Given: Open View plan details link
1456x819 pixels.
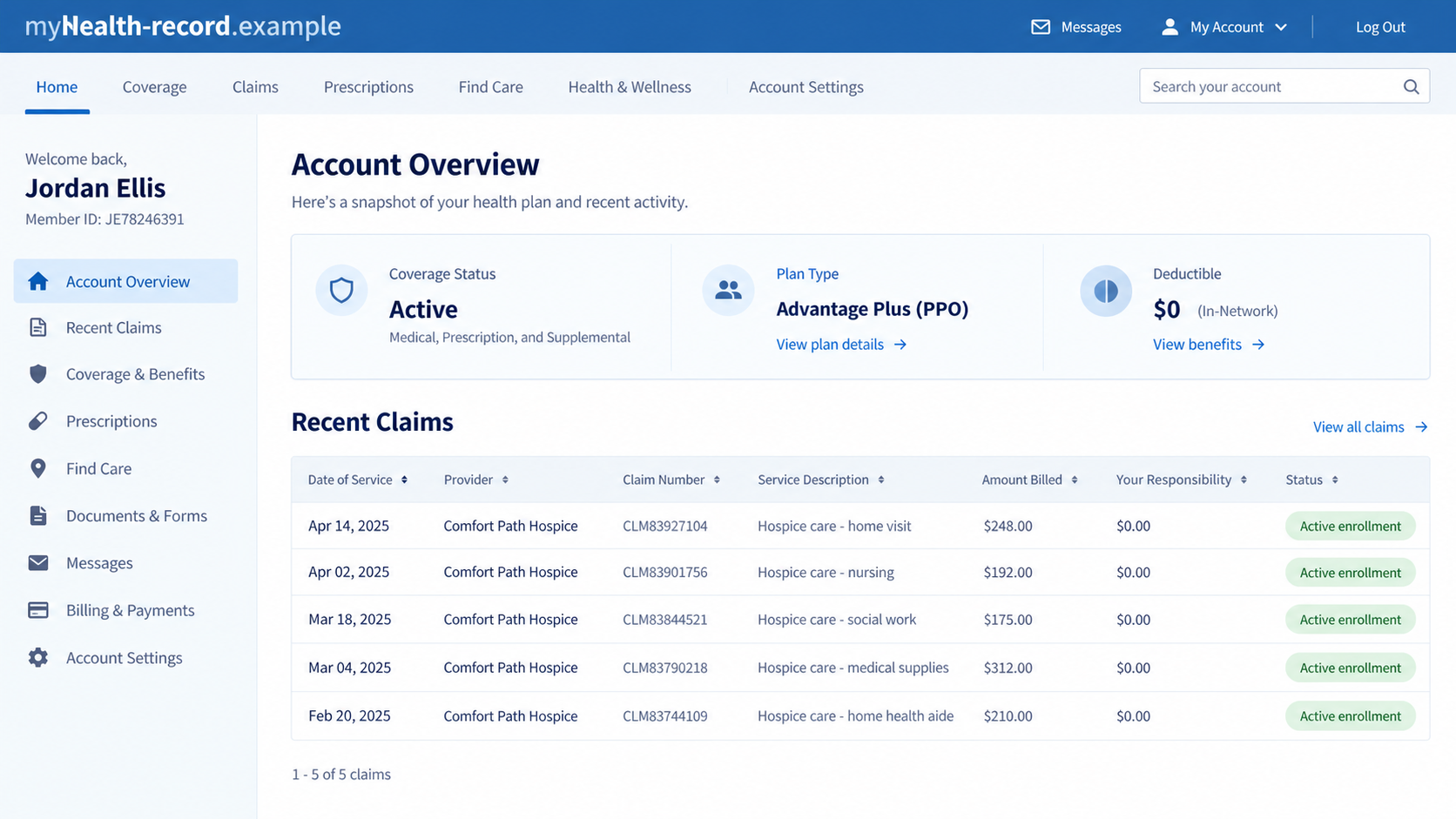Looking at the screenshot, I should click(830, 345).
